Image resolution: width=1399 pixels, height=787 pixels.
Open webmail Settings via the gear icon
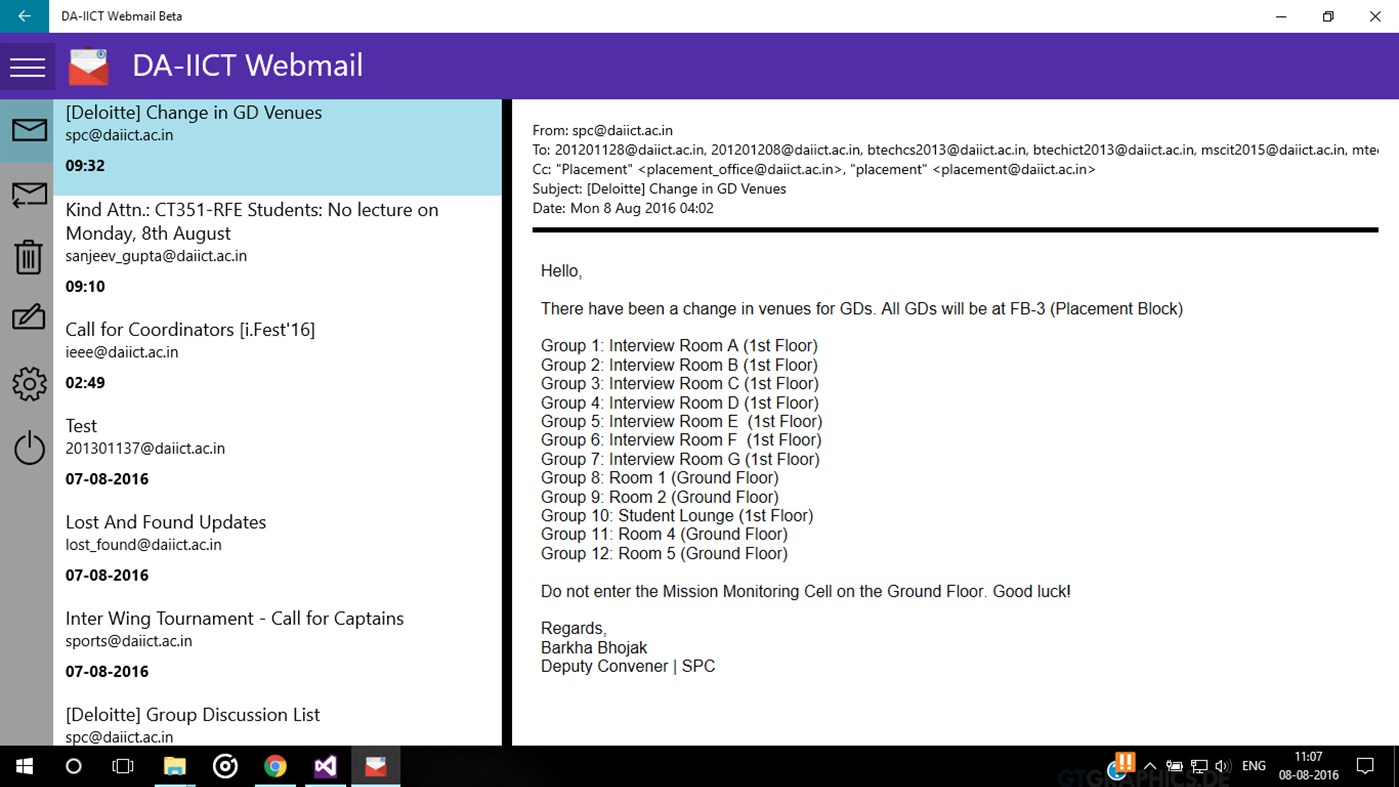click(x=28, y=383)
